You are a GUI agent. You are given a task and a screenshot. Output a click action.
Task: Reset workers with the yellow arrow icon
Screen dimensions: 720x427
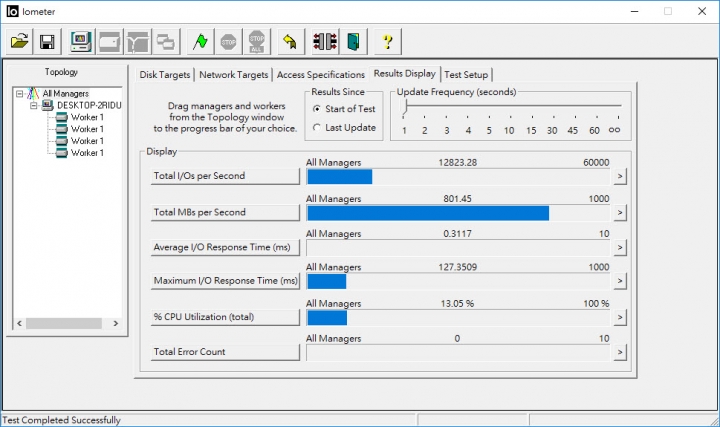click(x=291, y=42)
